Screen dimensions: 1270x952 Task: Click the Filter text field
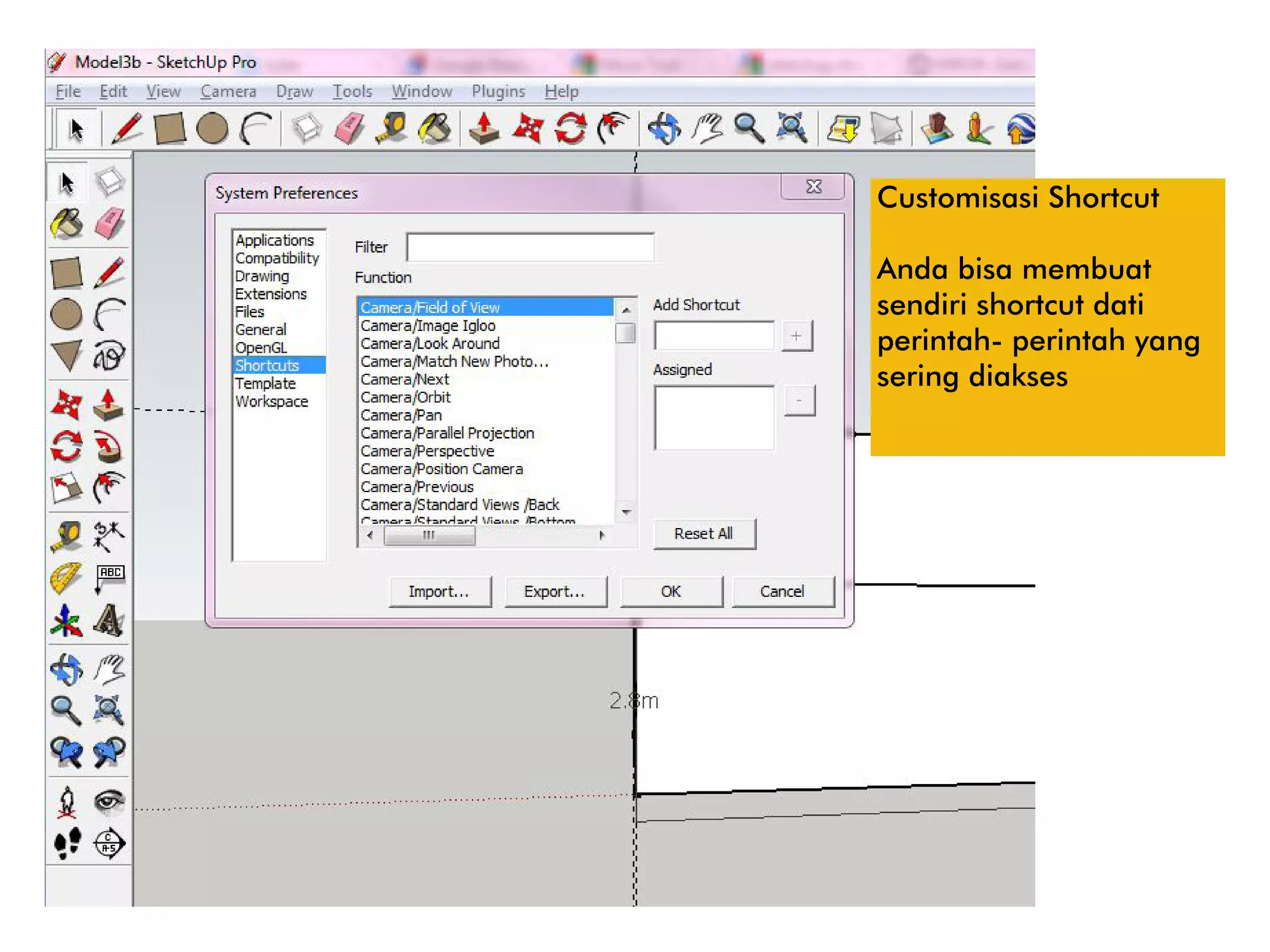(x=530, y=247)
